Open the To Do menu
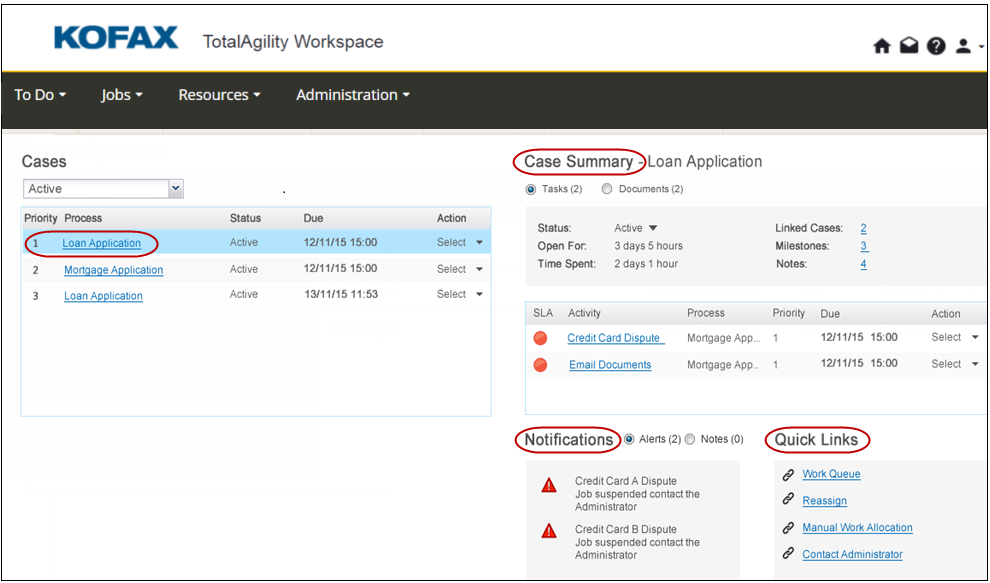 [x=40, y=95]
